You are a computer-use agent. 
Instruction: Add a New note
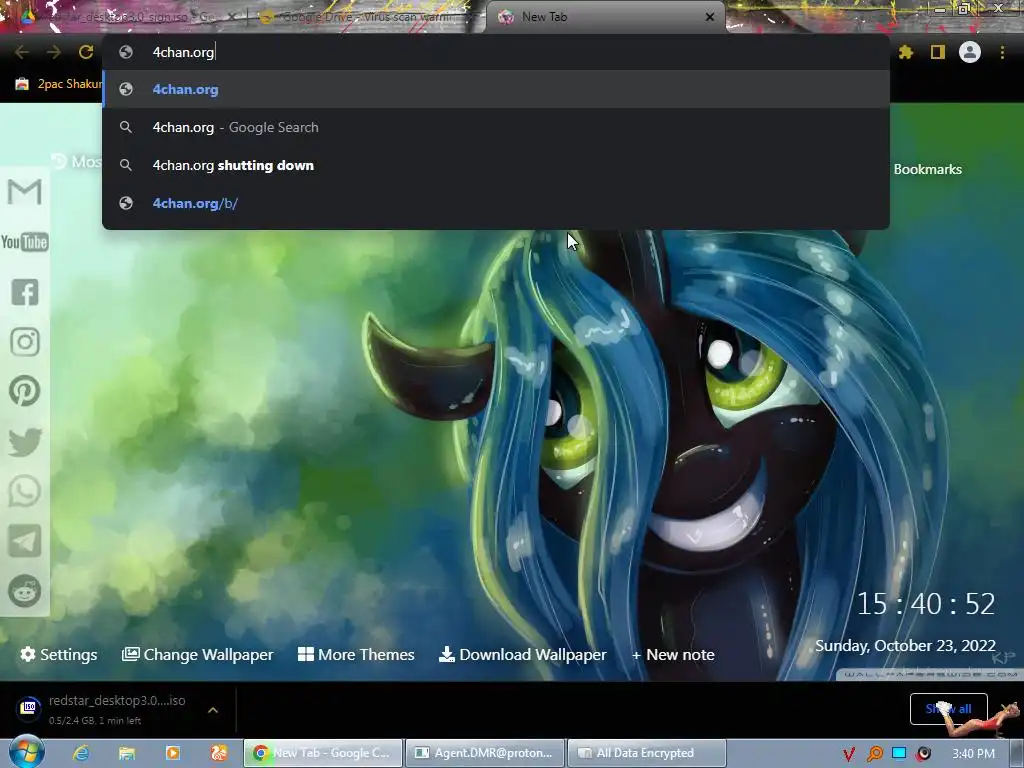click(673, 654)
